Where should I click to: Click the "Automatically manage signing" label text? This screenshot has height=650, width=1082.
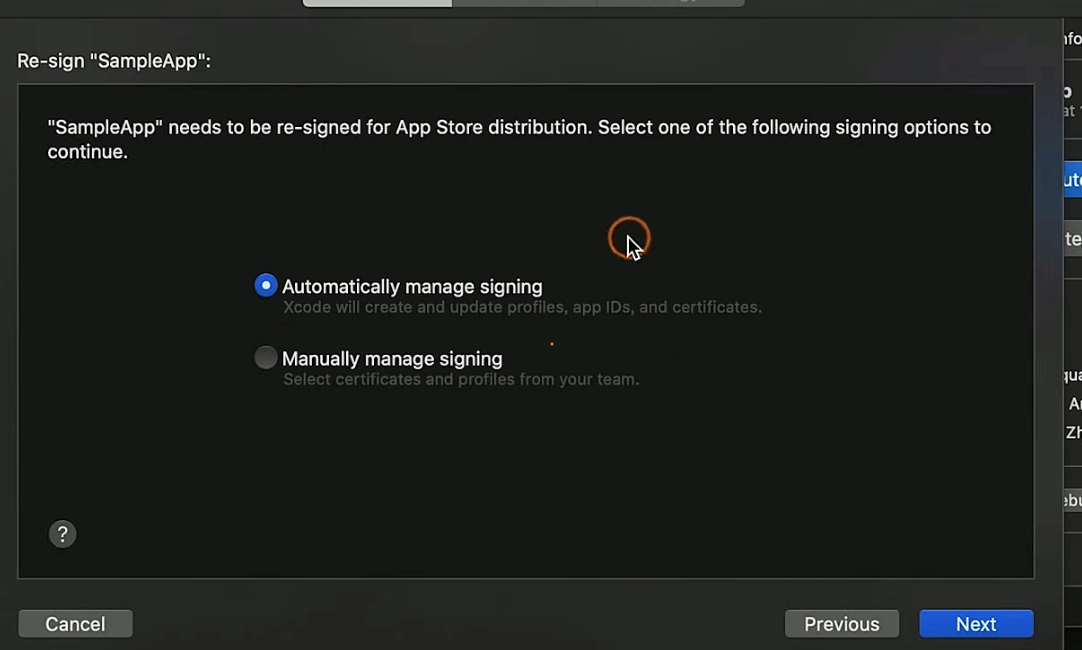pyautogui.click(x=412, y=287)
